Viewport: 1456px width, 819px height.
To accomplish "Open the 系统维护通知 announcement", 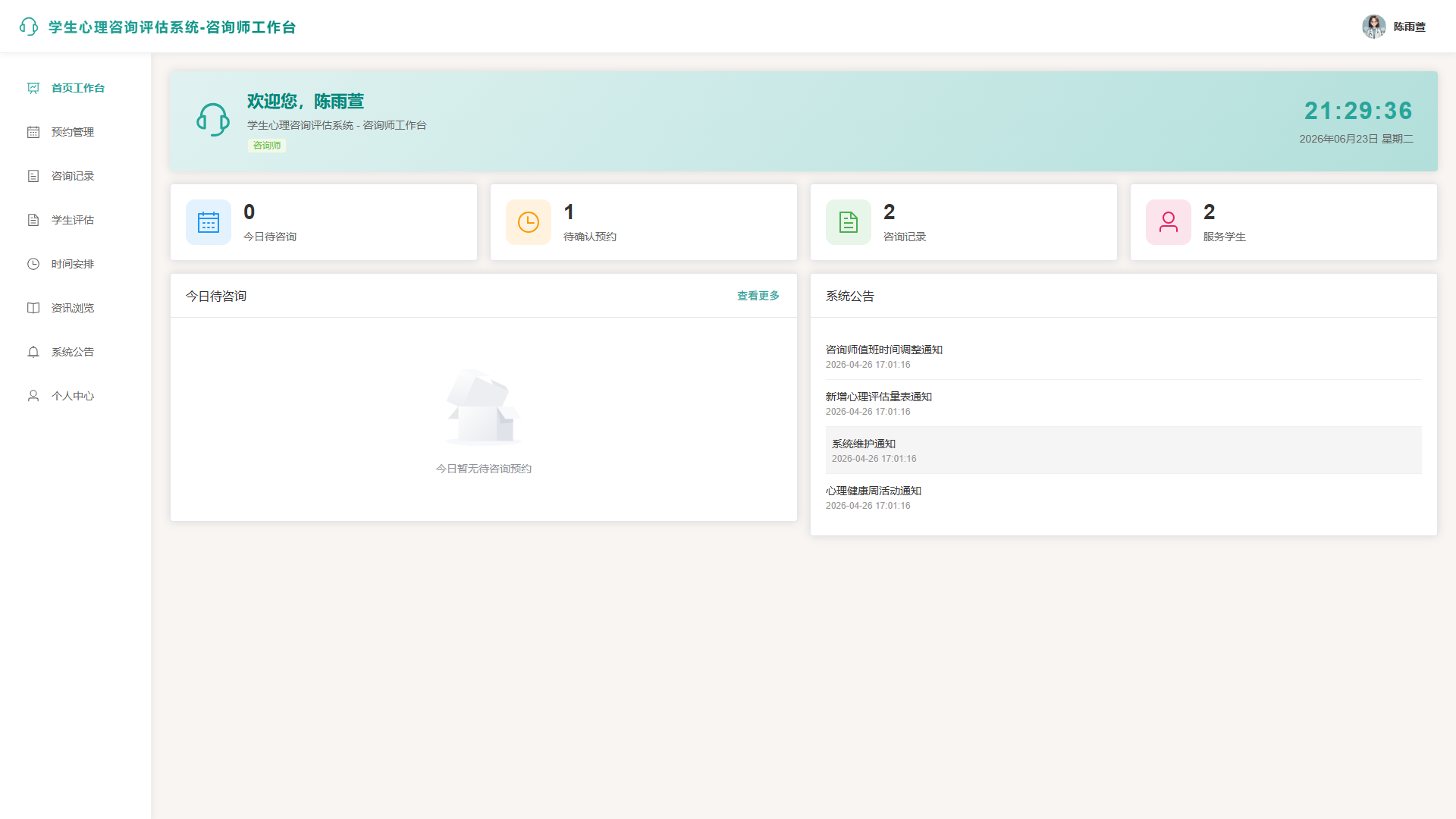I will [x=1124, y=450].
